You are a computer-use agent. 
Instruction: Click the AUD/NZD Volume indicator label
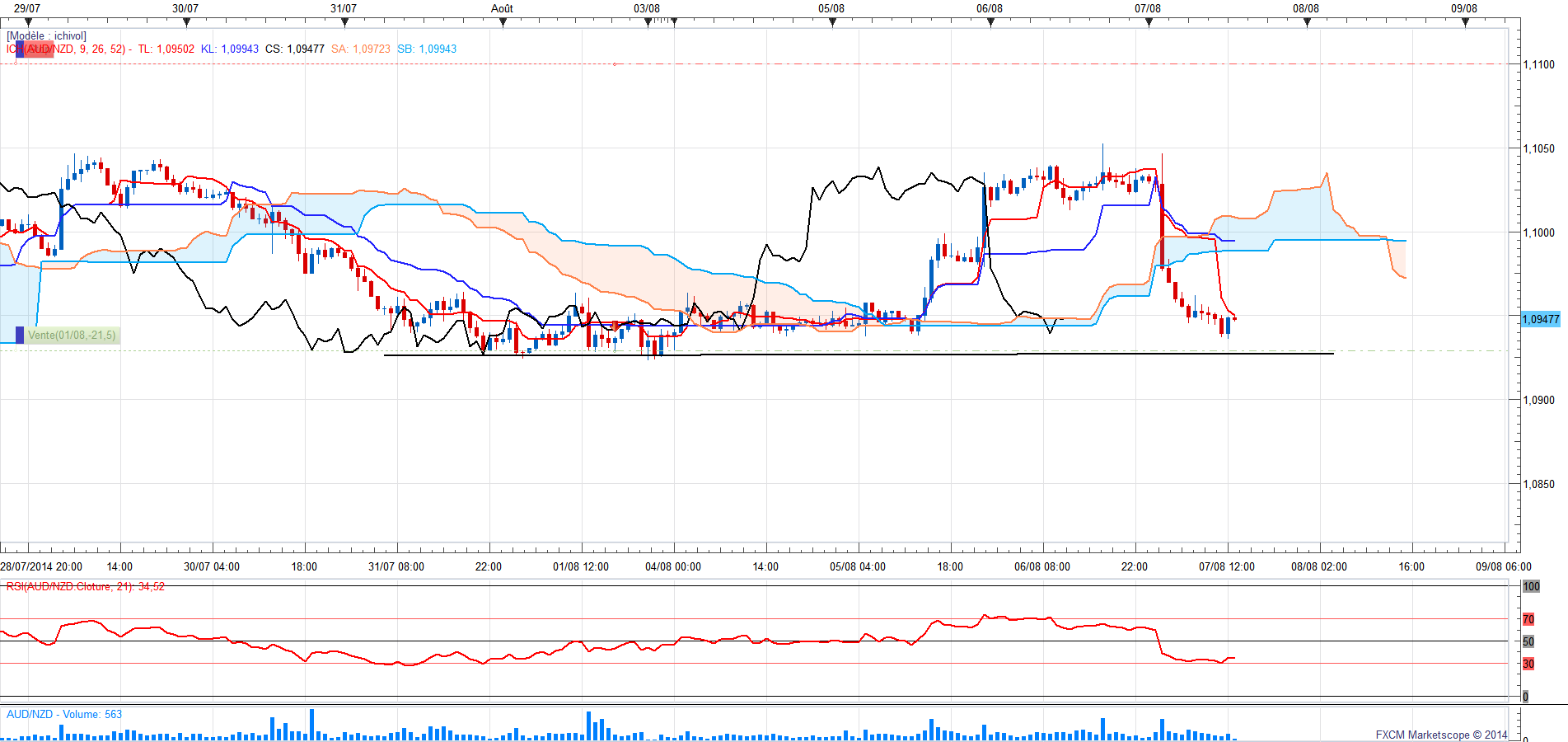click(63, 715)
